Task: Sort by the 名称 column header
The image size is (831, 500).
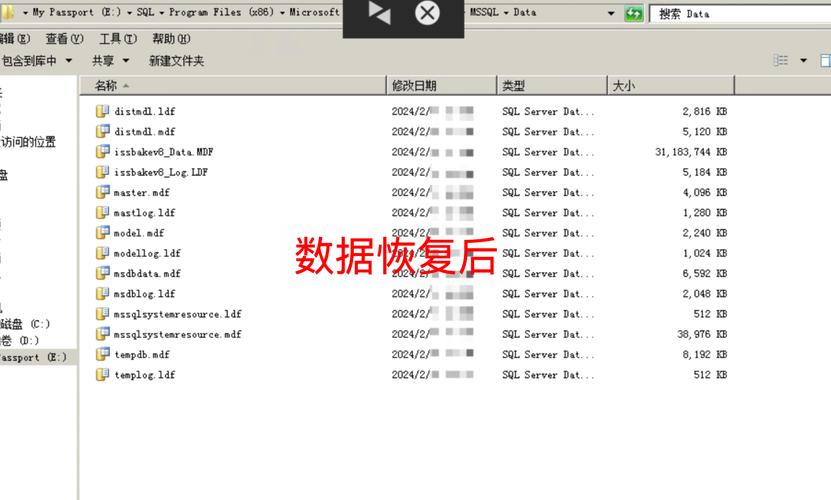Action: pyautogui.click(x=233, y=85)
